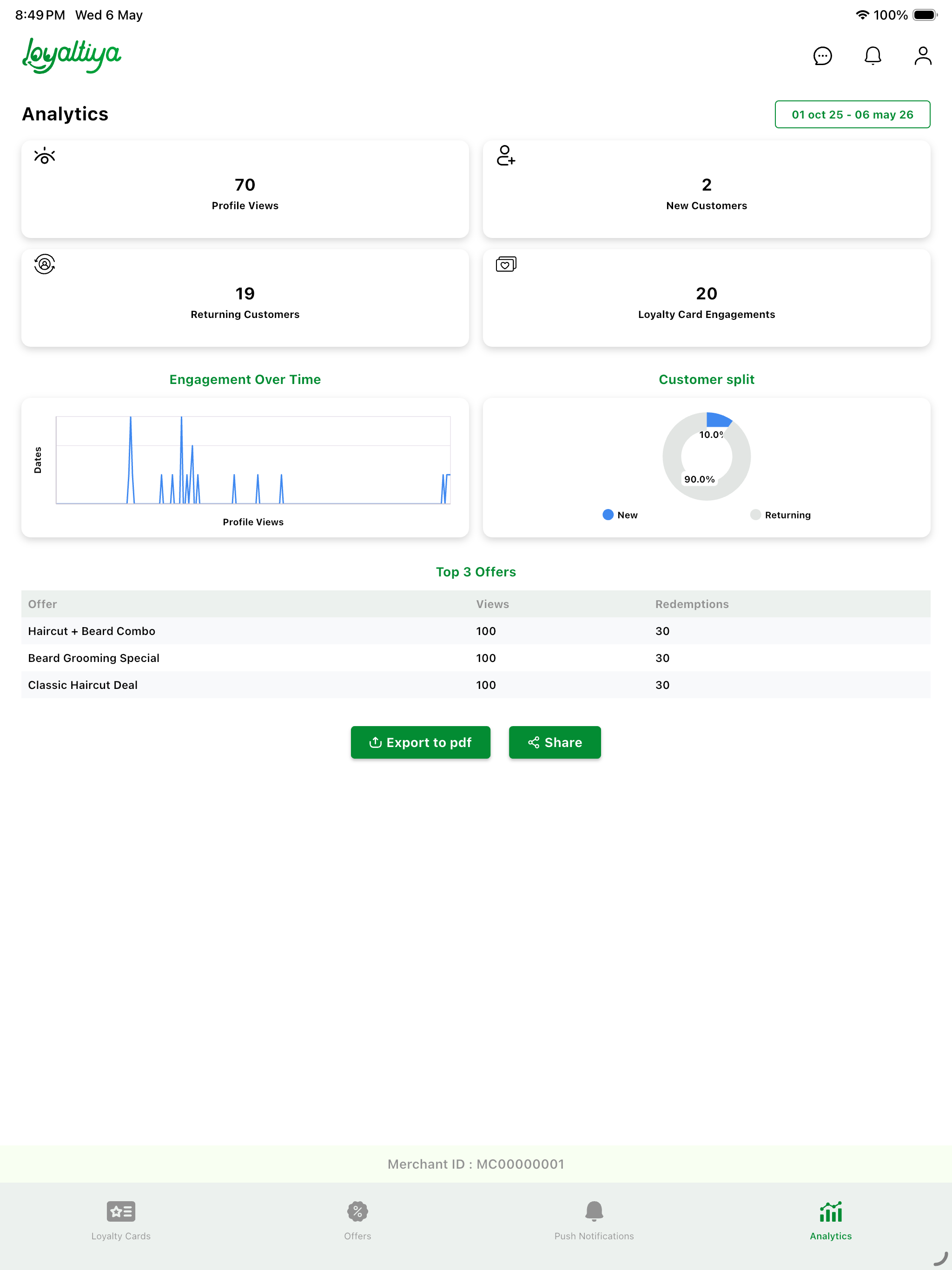Click the Merchant ID : MC00000001 text

[476, 1164]
